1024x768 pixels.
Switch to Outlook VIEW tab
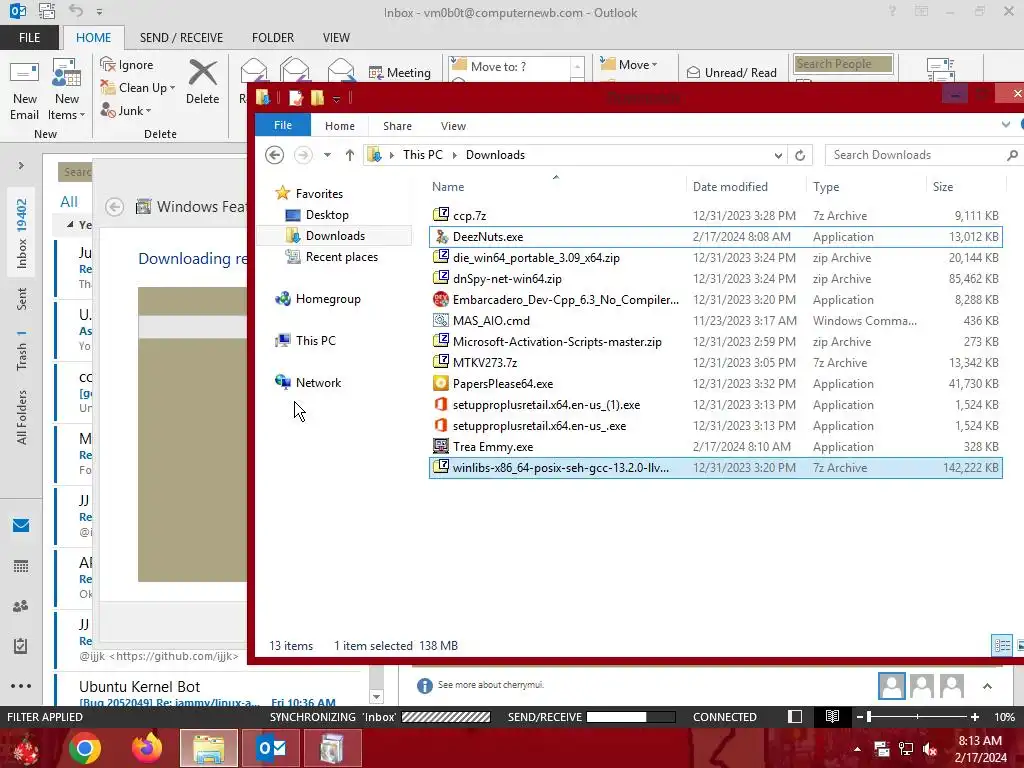(336, 37)
